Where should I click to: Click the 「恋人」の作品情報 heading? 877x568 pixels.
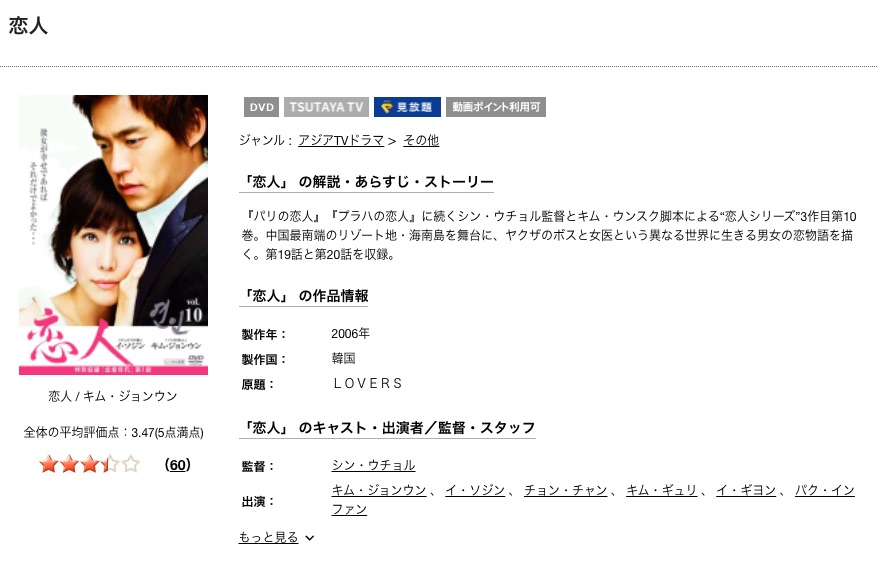[304, 296]
